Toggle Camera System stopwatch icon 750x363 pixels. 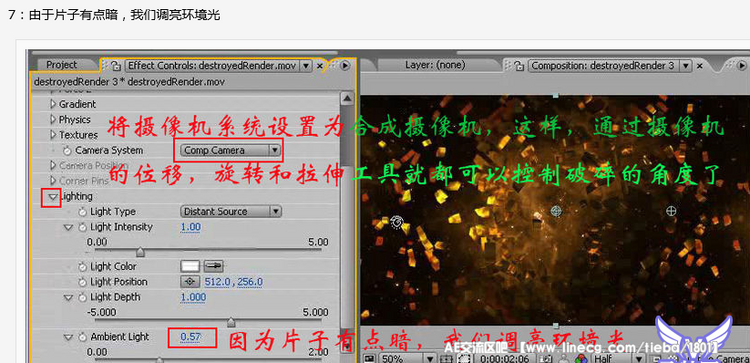pyautogui.click(x=68, y=150)
